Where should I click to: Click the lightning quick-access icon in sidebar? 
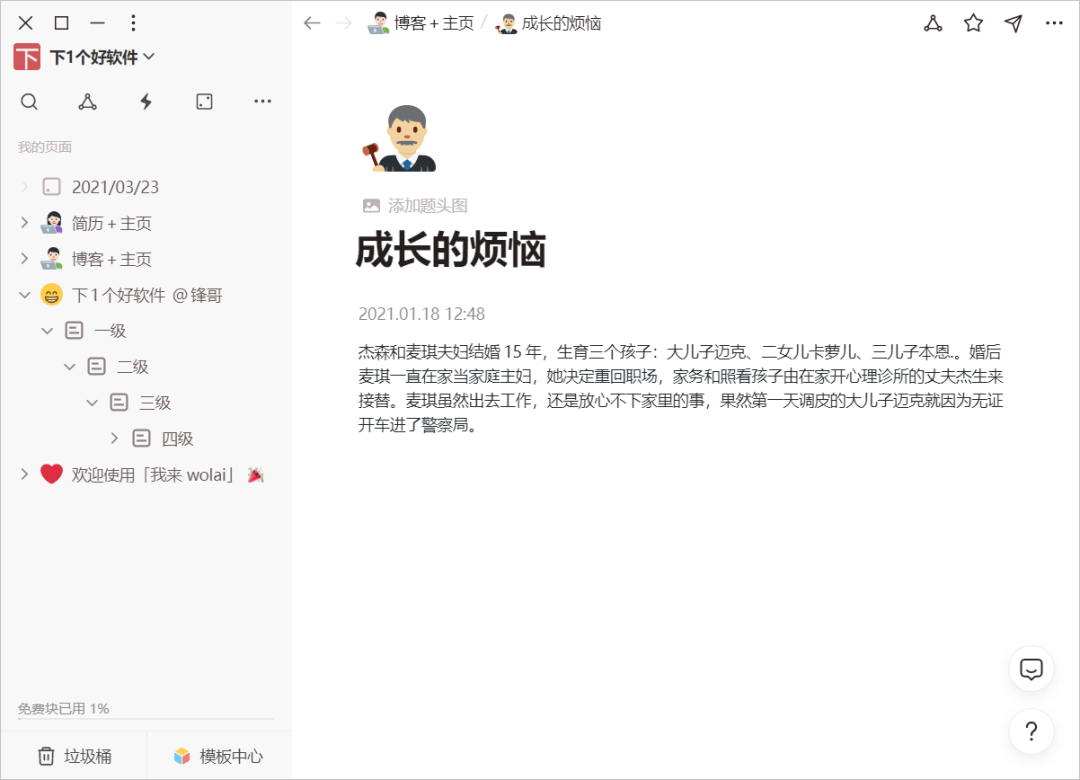point(146,101)
